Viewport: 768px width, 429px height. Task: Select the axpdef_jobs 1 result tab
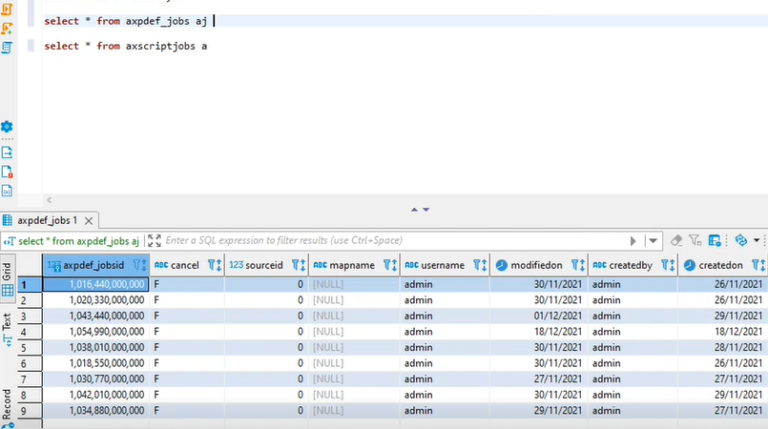tap(46, 220)
